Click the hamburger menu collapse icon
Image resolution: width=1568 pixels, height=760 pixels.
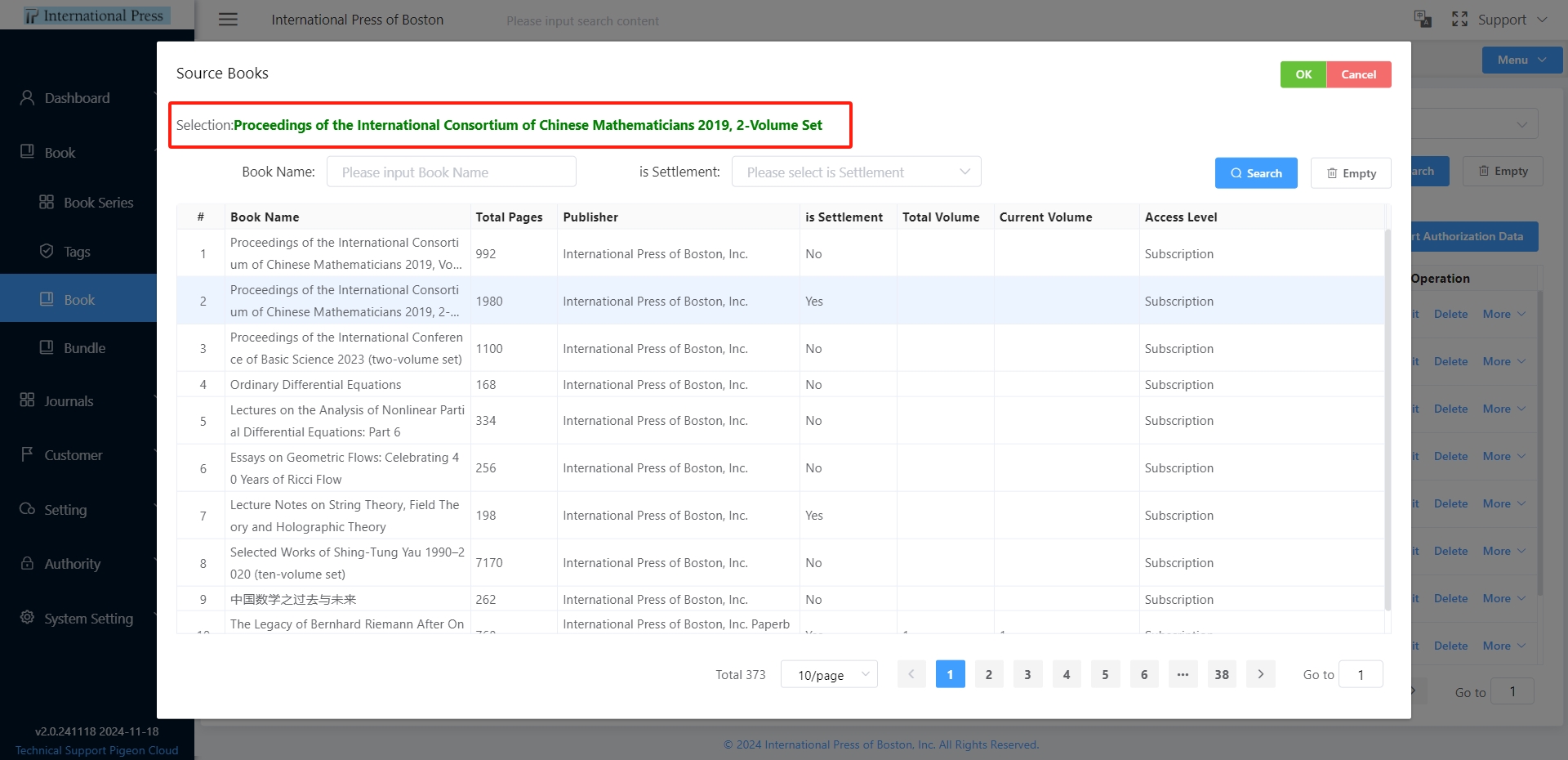pyautogui.click(x=228, y=20)
